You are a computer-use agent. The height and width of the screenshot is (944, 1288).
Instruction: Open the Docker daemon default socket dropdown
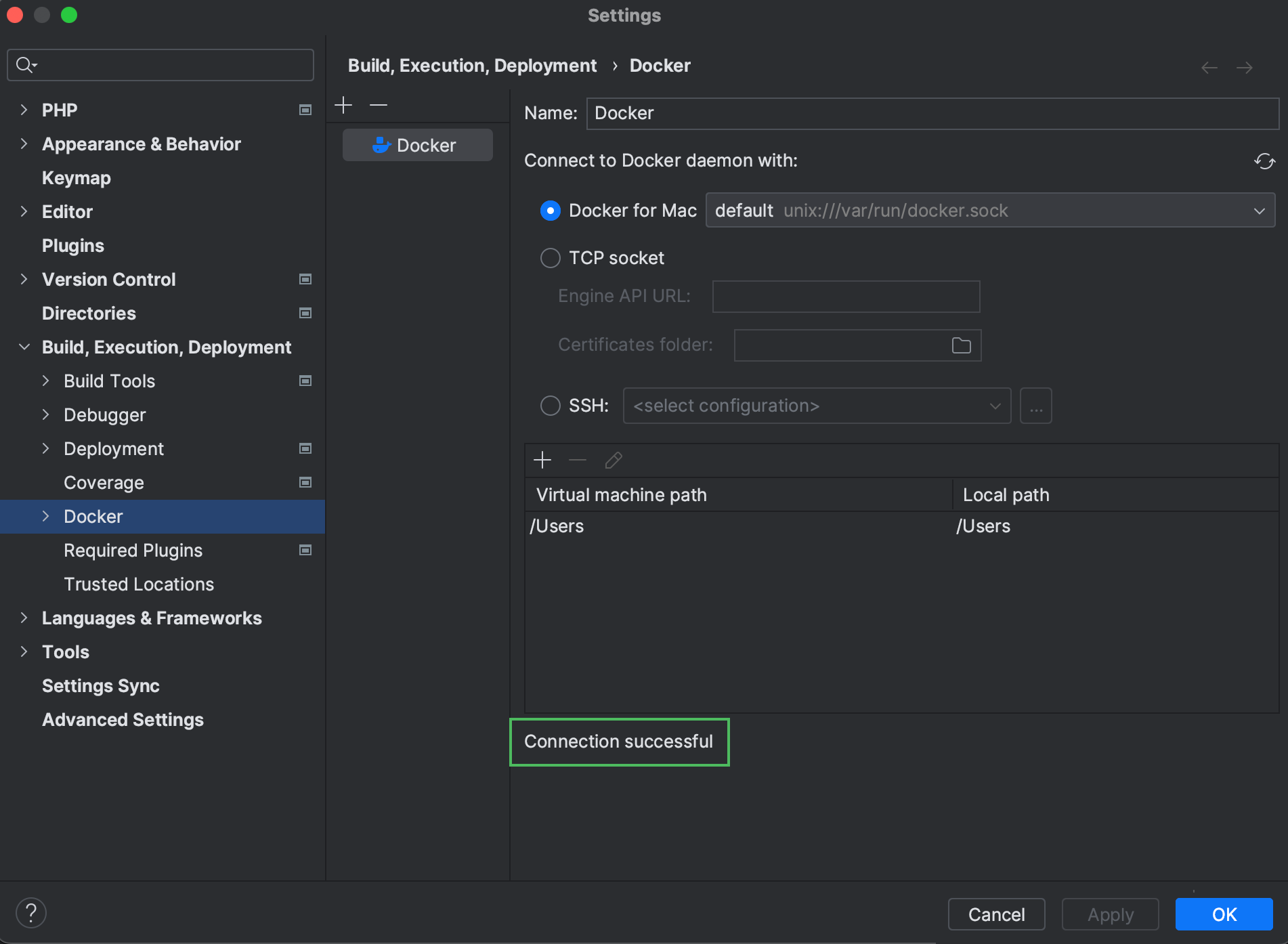coord(1260,210)
